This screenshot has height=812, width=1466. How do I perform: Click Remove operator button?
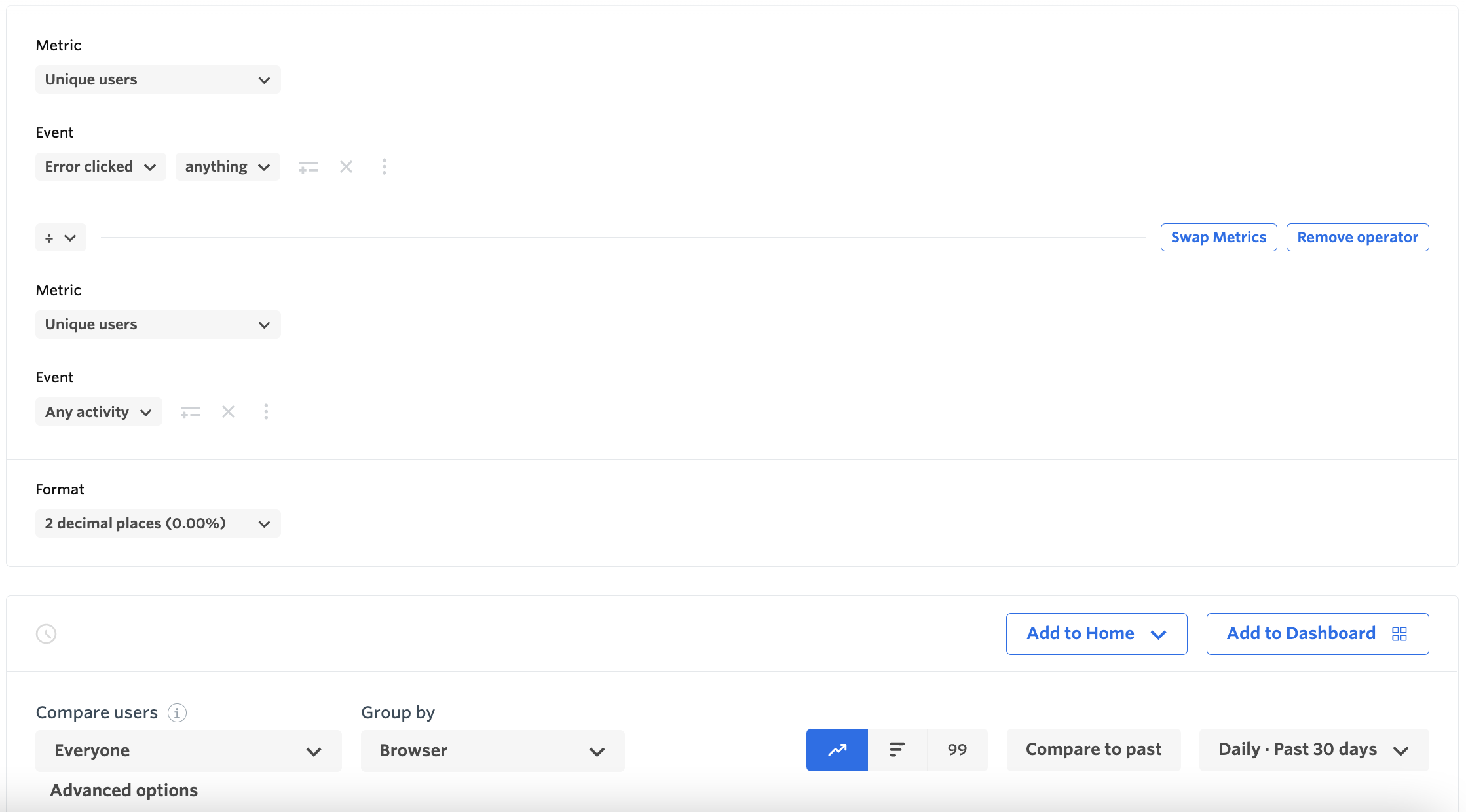pos(1357,237)
